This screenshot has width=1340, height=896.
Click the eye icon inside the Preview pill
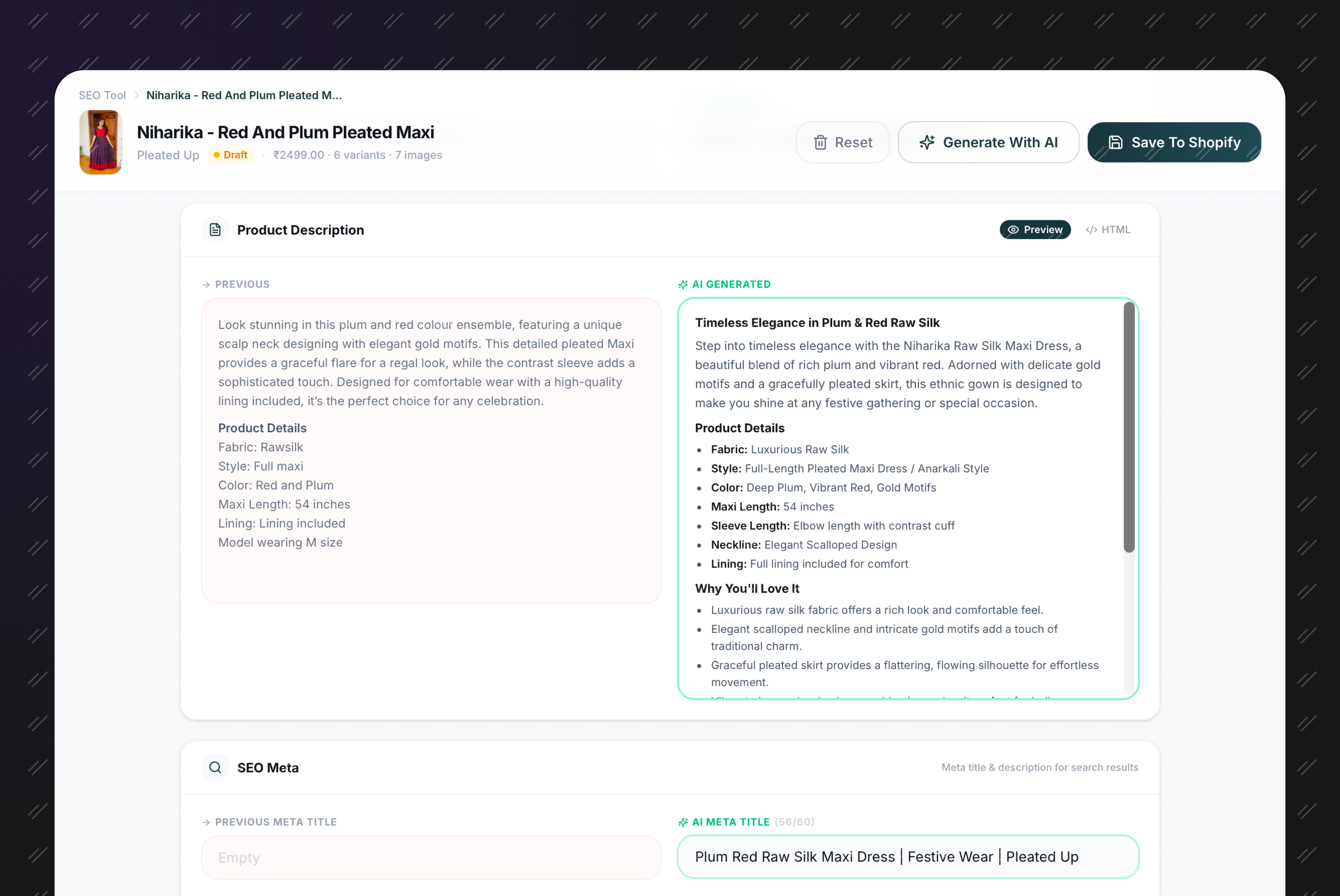tap(1014, 229)
